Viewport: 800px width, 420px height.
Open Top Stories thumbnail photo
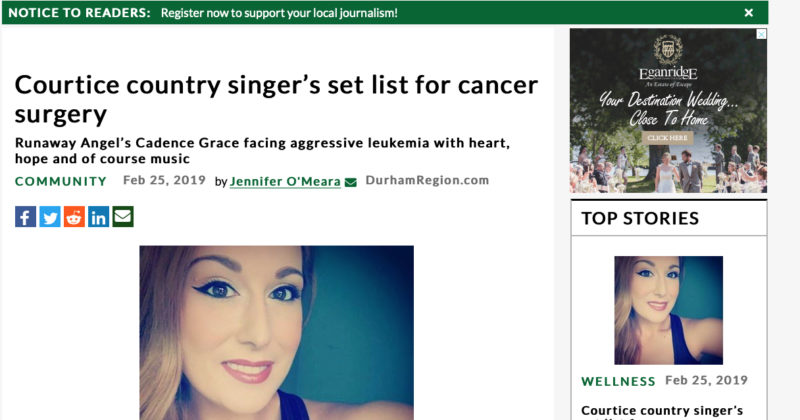(668, 310)
